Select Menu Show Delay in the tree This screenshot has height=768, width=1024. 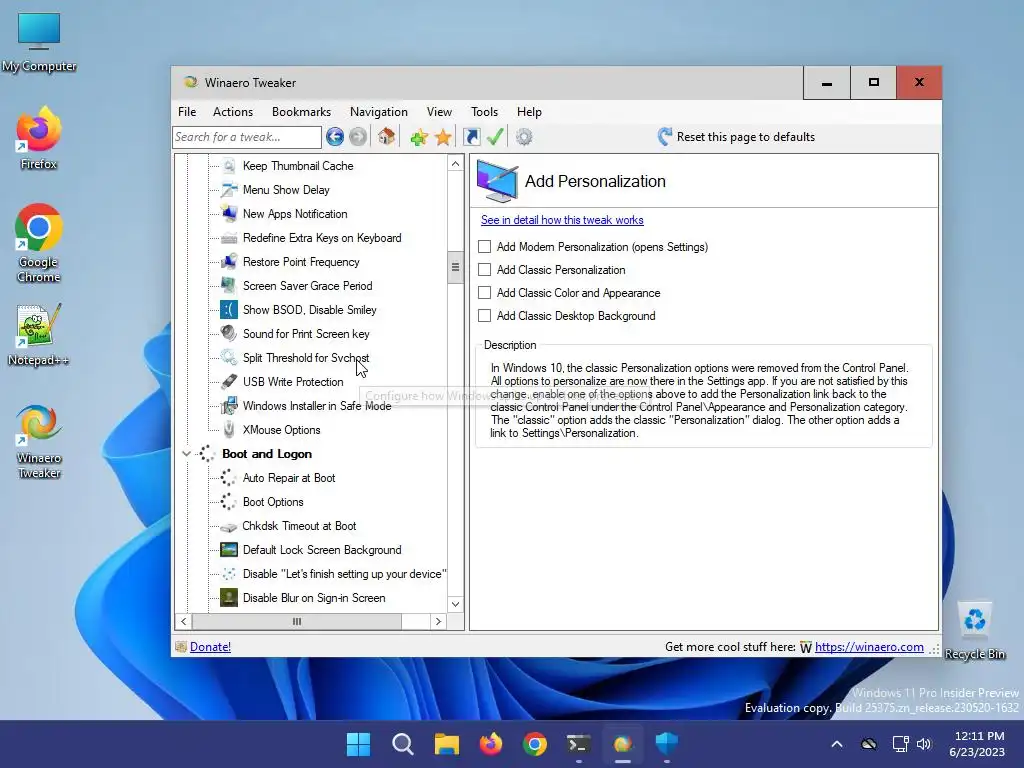[x=286, y=190]
